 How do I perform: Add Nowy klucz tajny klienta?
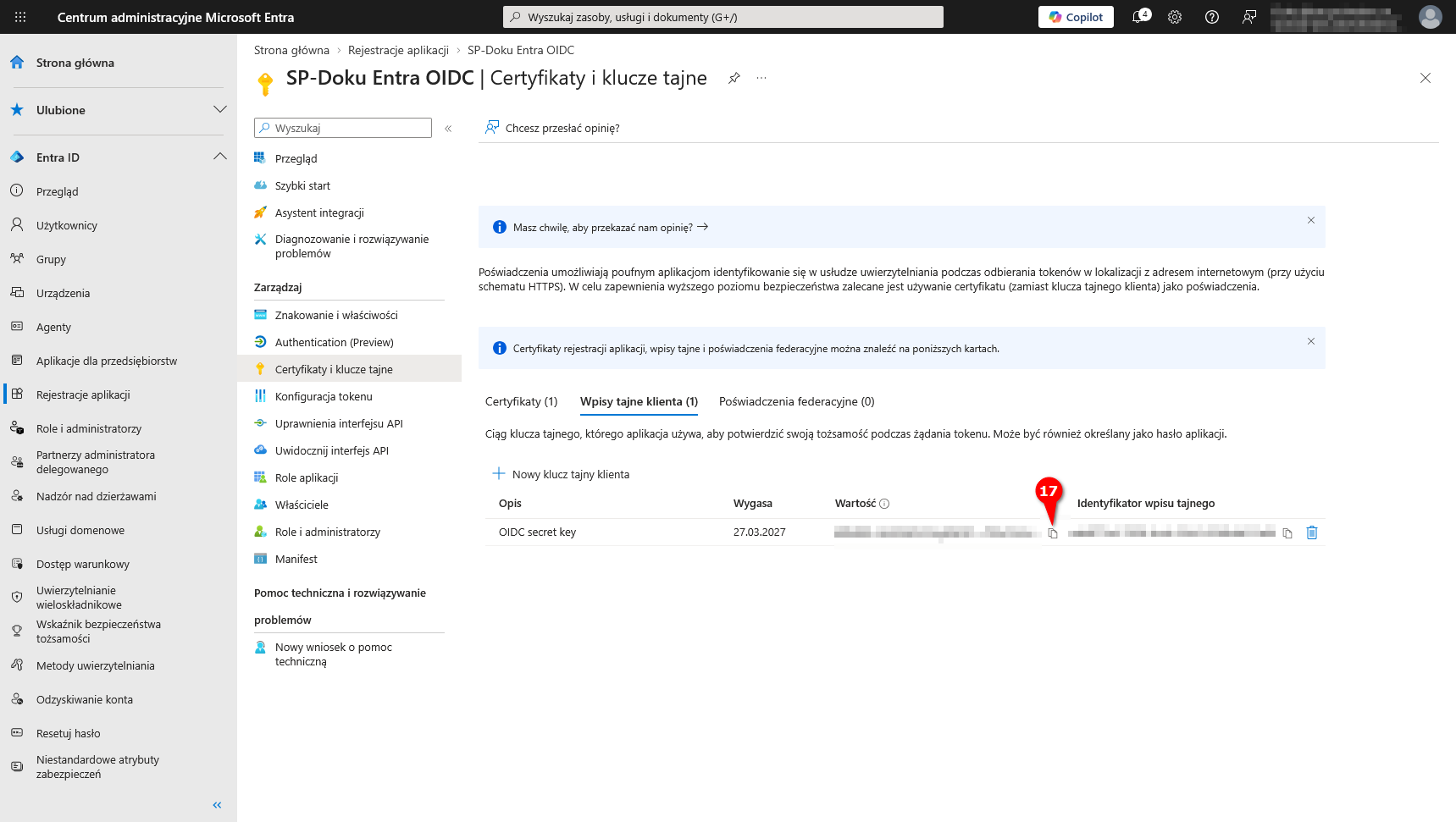pos(561,474)
